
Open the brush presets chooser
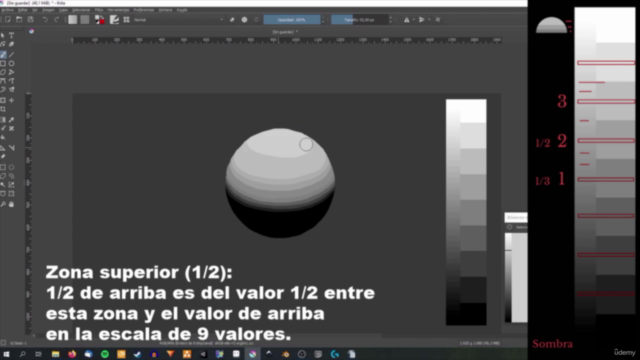point(127,20)
